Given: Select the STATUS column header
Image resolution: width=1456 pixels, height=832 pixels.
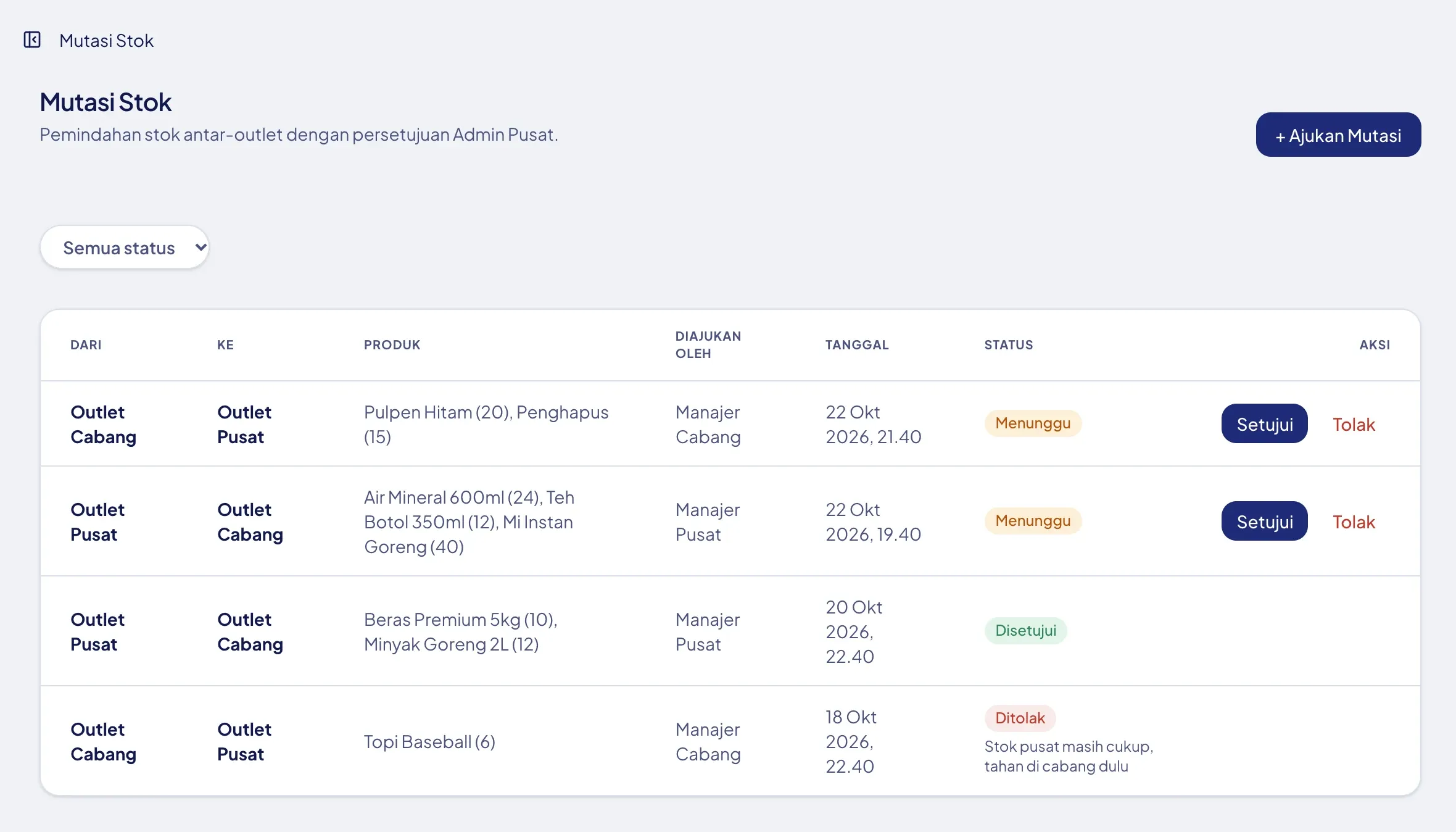Looking at the screenshot, I should point(1008,345).
